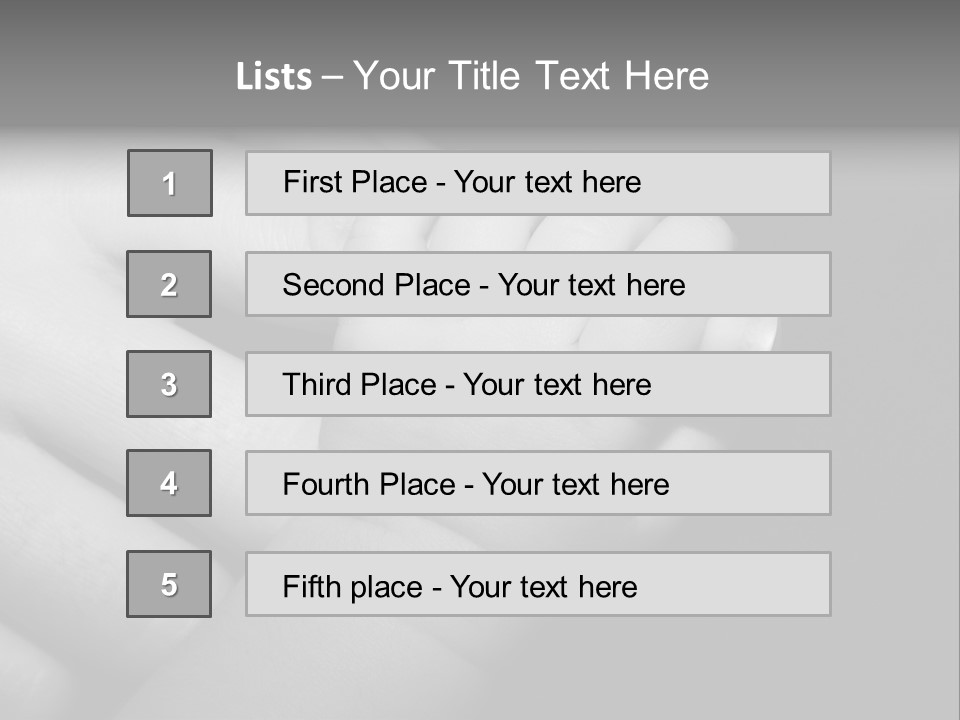Image resolution: width=960 pixels, height=720 pixels.
Task: Click 'Your text here' in Fourth Place row
Action: click(575, 485)
